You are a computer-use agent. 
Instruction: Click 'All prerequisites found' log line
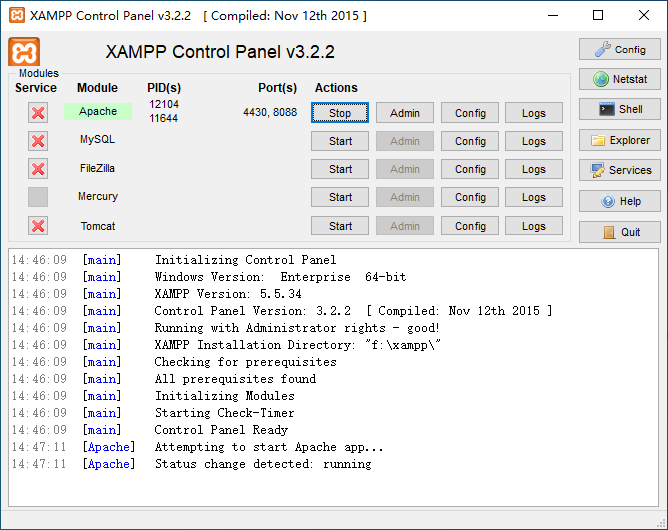(x=235, y=379)
